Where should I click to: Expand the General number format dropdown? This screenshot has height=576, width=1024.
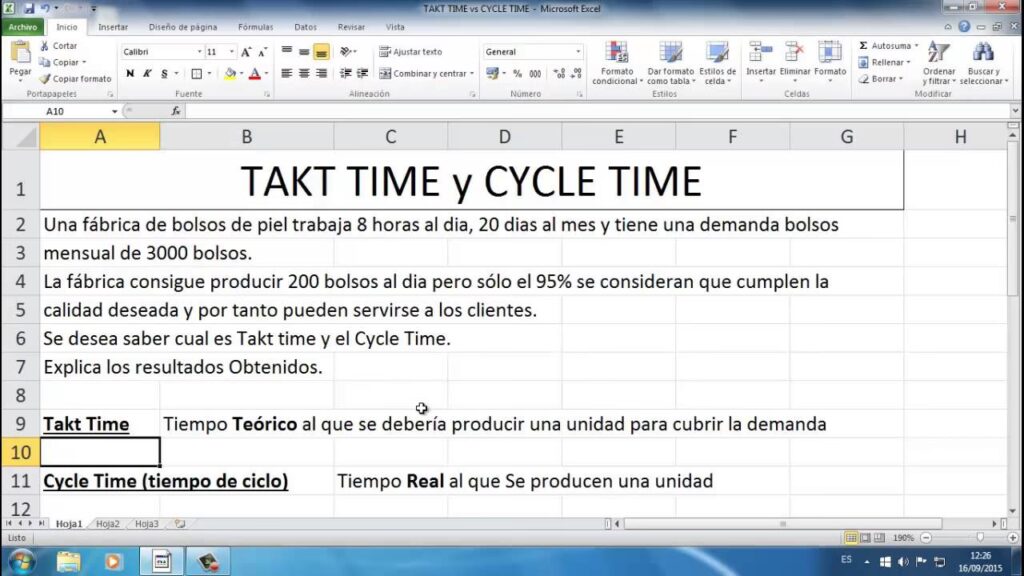pos(577,52)
